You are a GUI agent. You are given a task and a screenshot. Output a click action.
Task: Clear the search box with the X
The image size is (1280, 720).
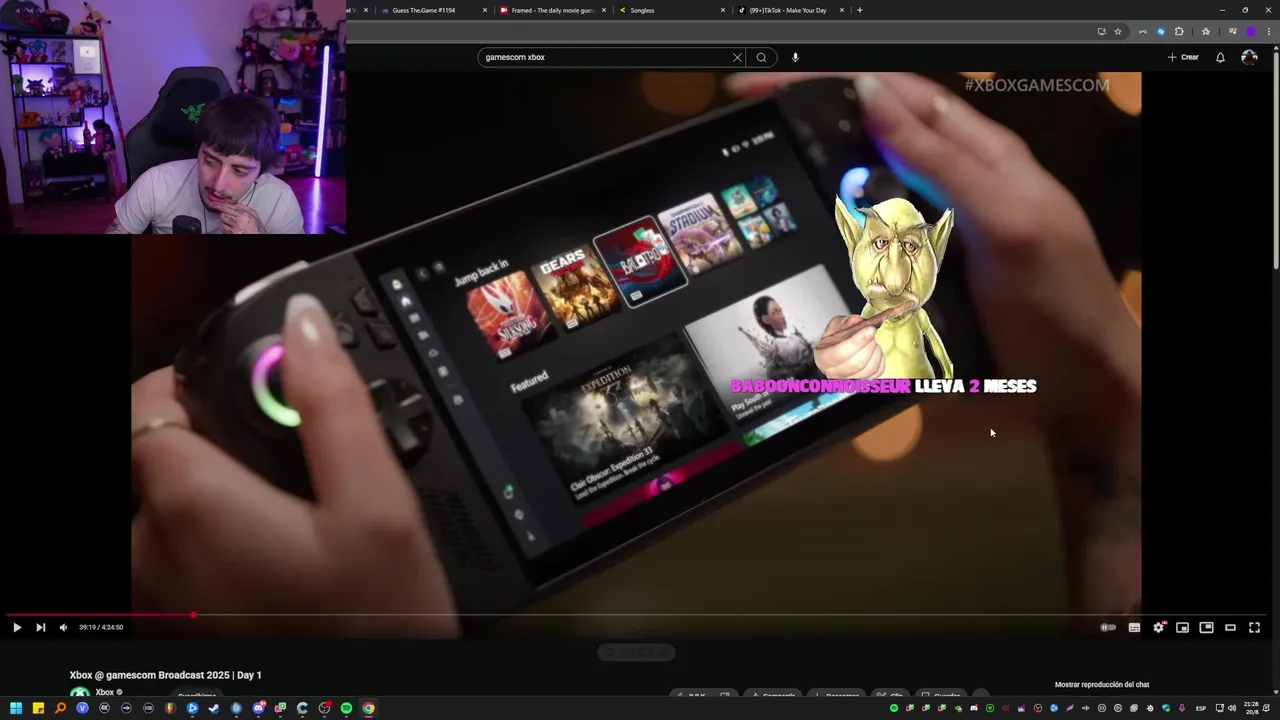pyautogui.click(x=737, y=57)
